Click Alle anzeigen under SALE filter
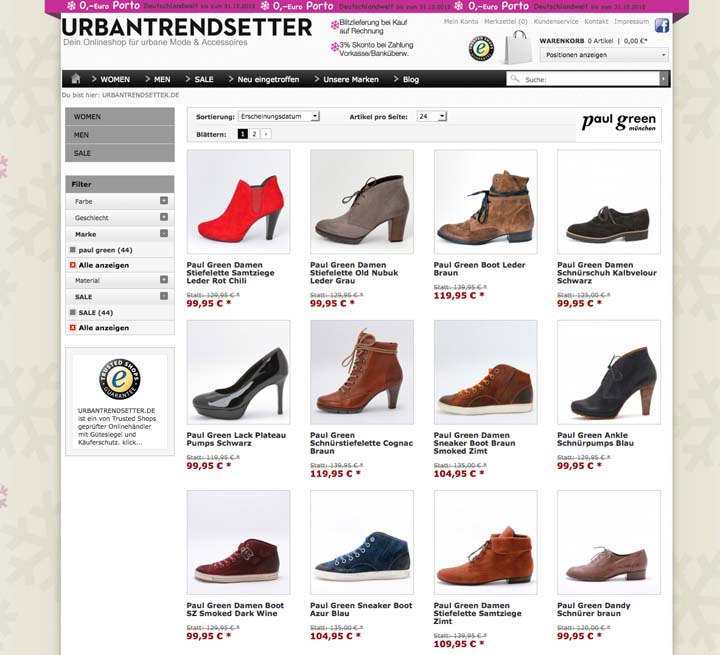 (x=104, y=328)
